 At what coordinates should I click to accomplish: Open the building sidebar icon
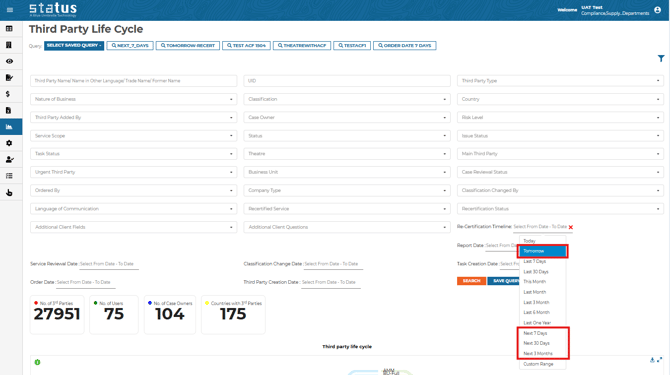tap(9, 45)
